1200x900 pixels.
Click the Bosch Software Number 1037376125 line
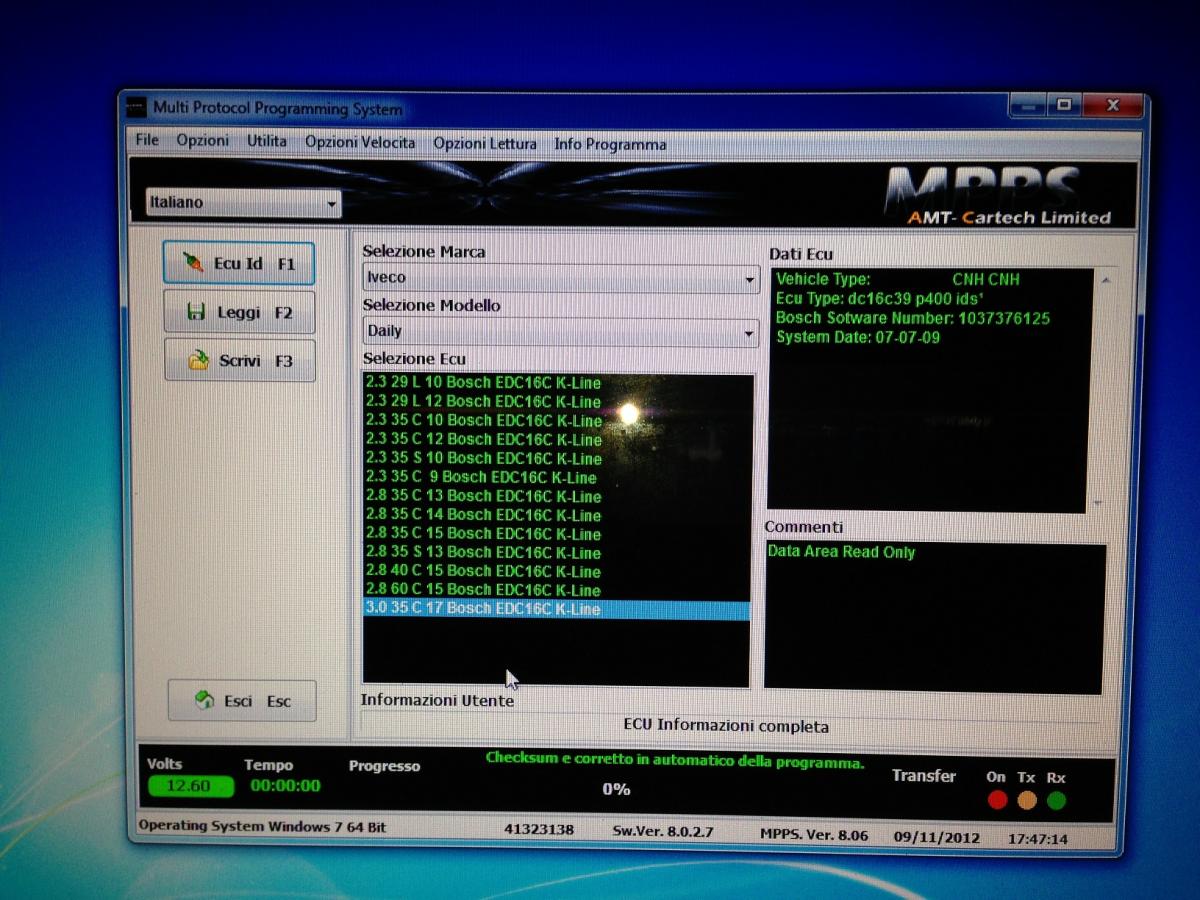coord(913,319)
